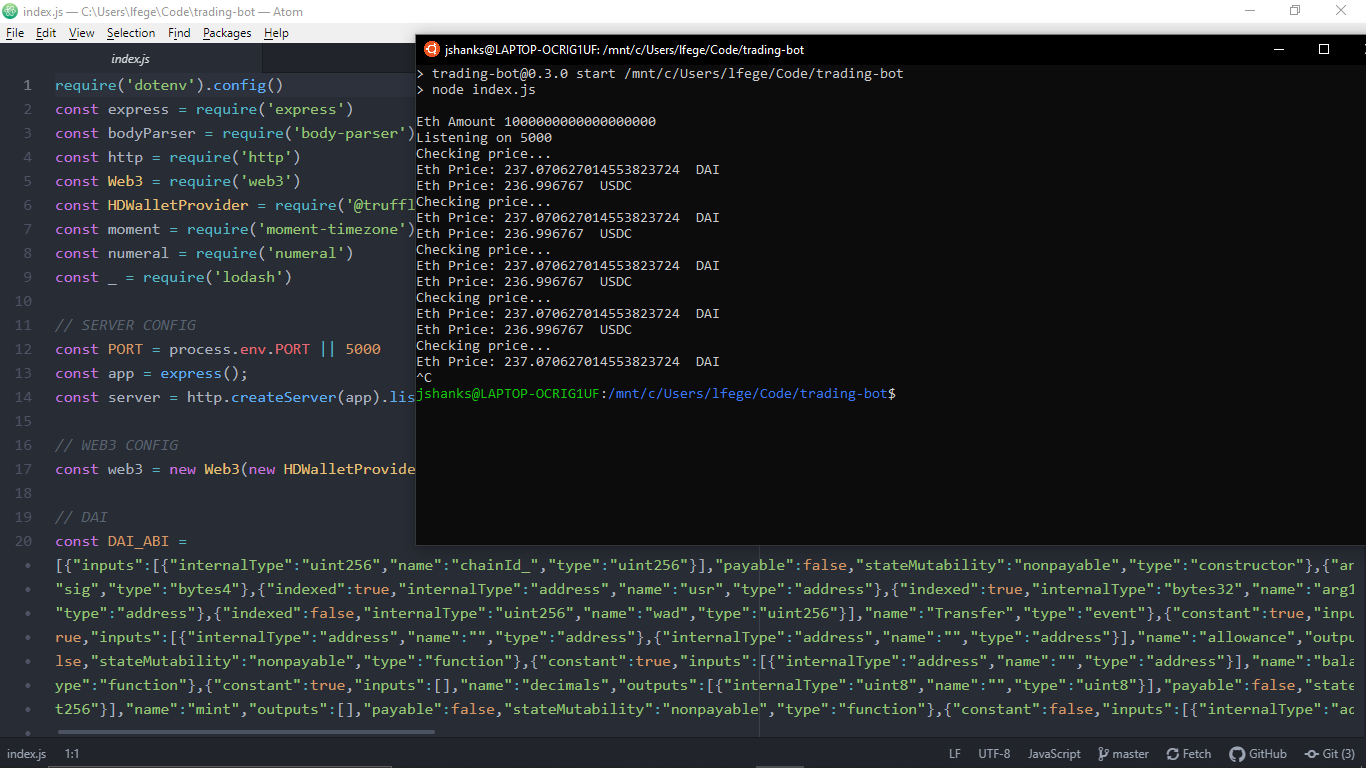Change the LF line ending setting
The height and width of the screenshot is (768, 1366).
coord(955,754)
